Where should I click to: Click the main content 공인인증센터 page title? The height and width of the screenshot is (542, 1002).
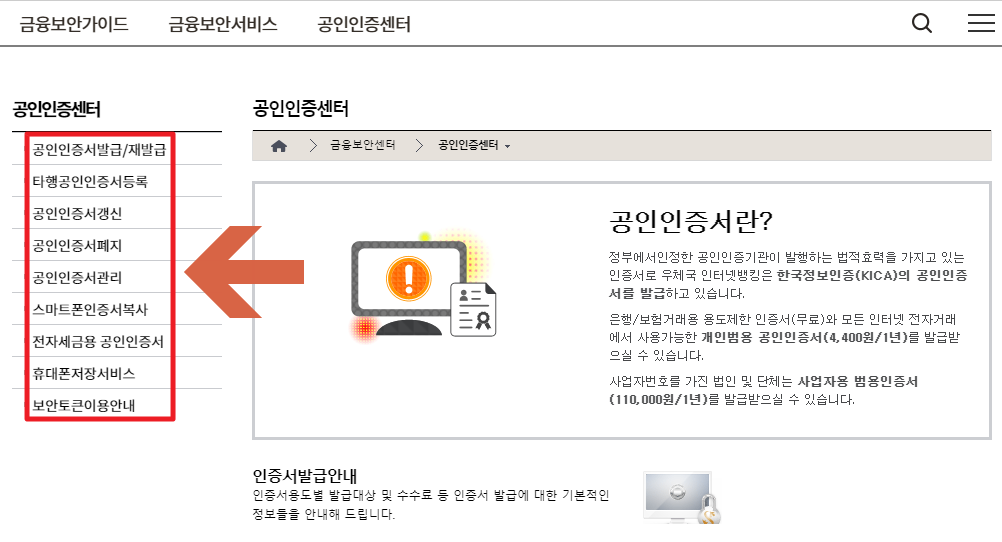(x=301, y=108)
